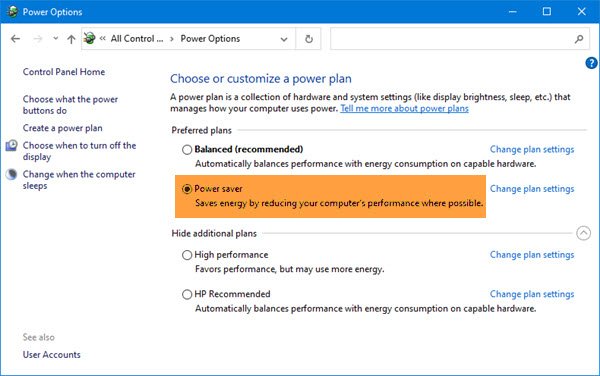Go up one level with the up arrow
Screen dimensions: 600x376
pos(71,39)
